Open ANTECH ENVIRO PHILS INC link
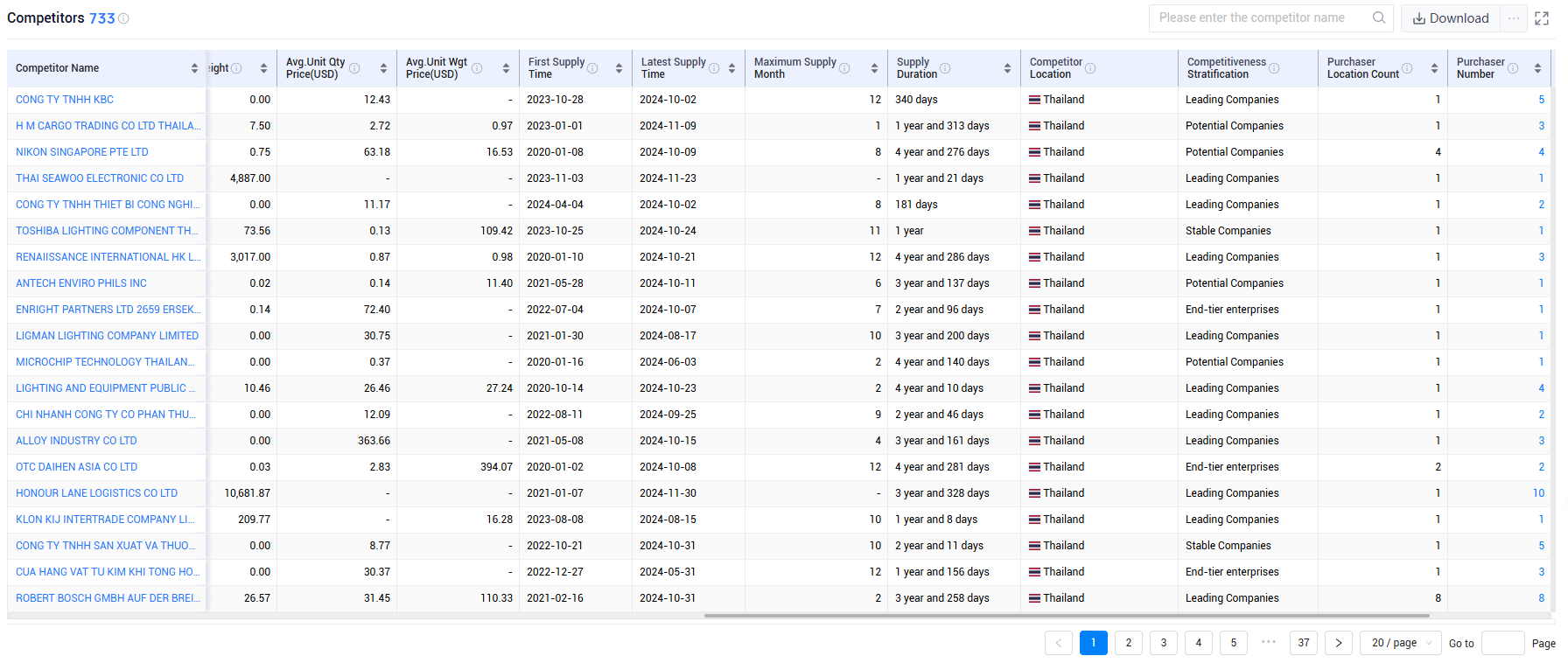This screenshot has height=663, width=1568. [81, 283]
